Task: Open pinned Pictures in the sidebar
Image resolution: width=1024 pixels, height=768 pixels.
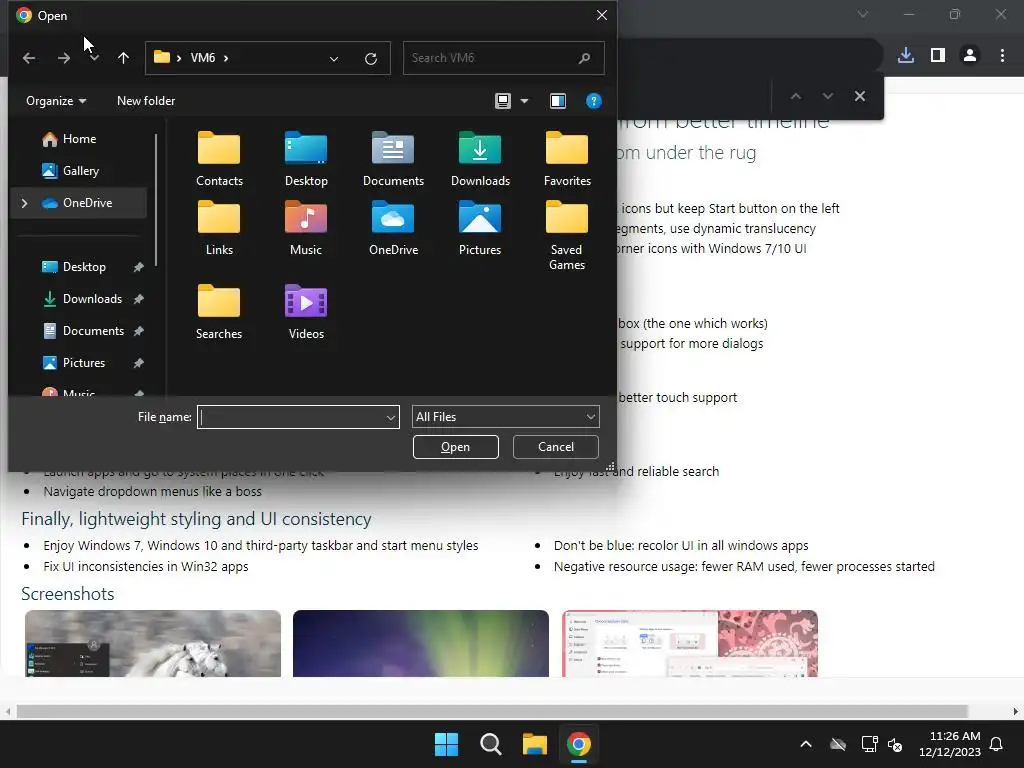Action: (x=84, y=362)
